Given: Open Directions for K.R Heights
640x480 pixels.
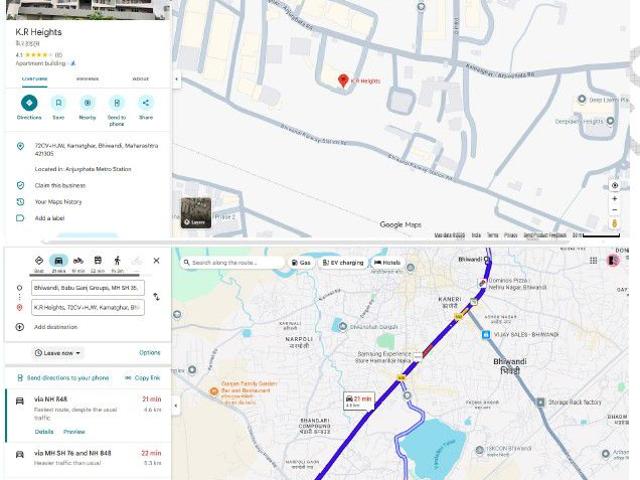Looking at the screenshot, I should point(29,103).
